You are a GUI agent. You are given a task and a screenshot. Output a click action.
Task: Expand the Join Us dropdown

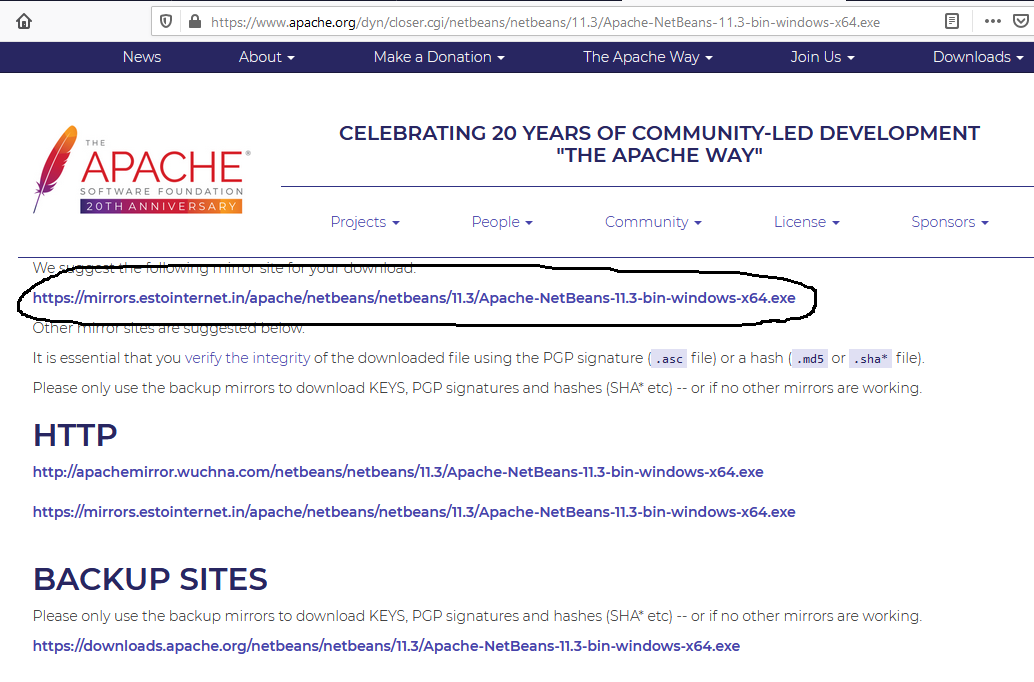(x=822, y=57)
